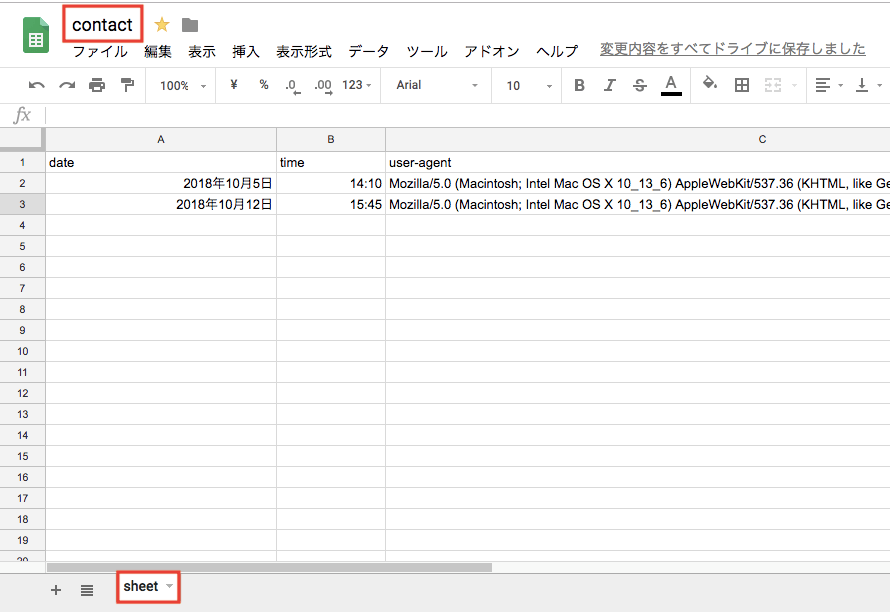Screen dimensions: 890x612
Task: Open the move-to-folder icon
Action: coord(190,25)
